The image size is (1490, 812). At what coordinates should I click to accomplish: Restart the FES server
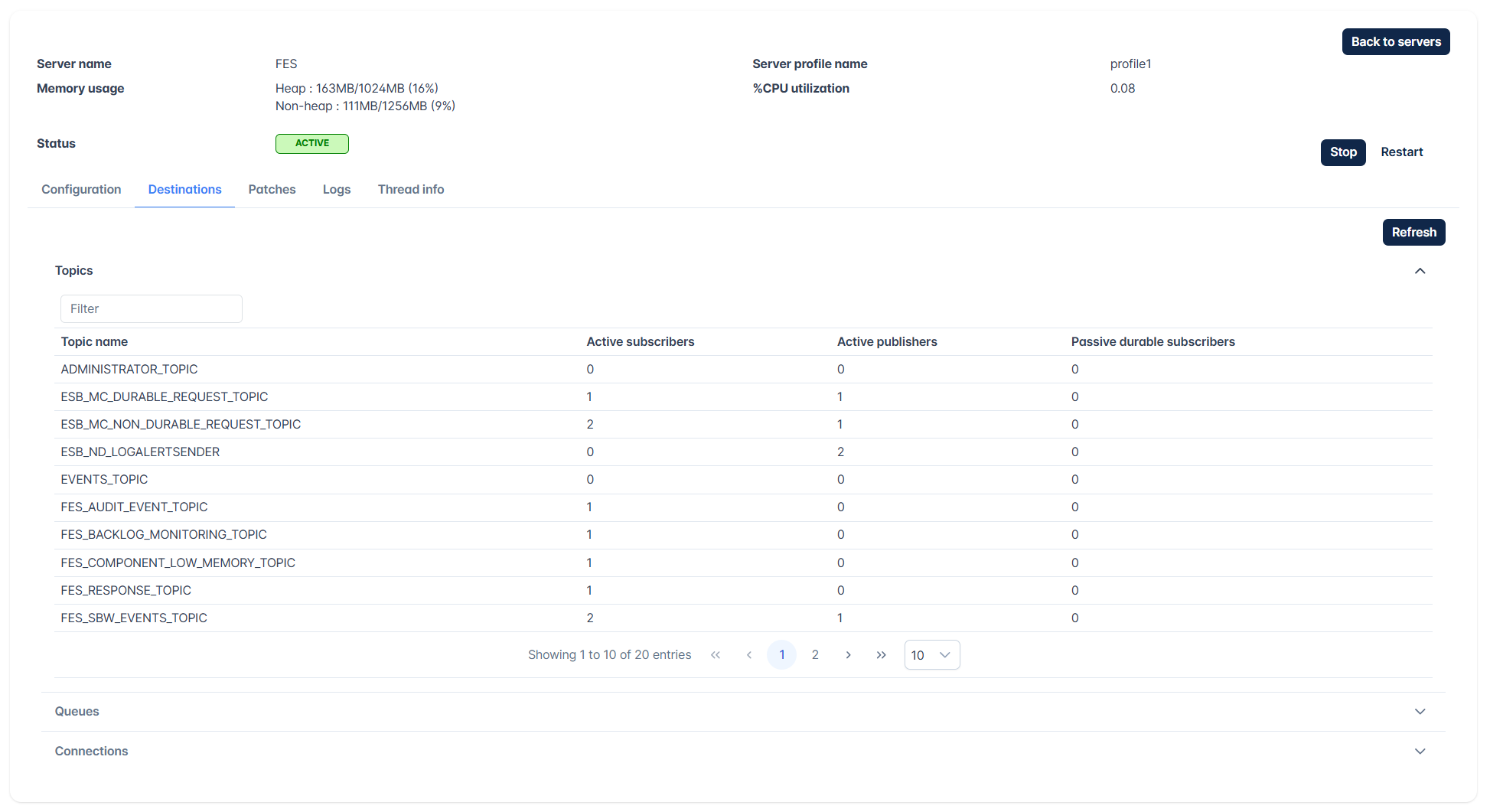[1402, 152]
